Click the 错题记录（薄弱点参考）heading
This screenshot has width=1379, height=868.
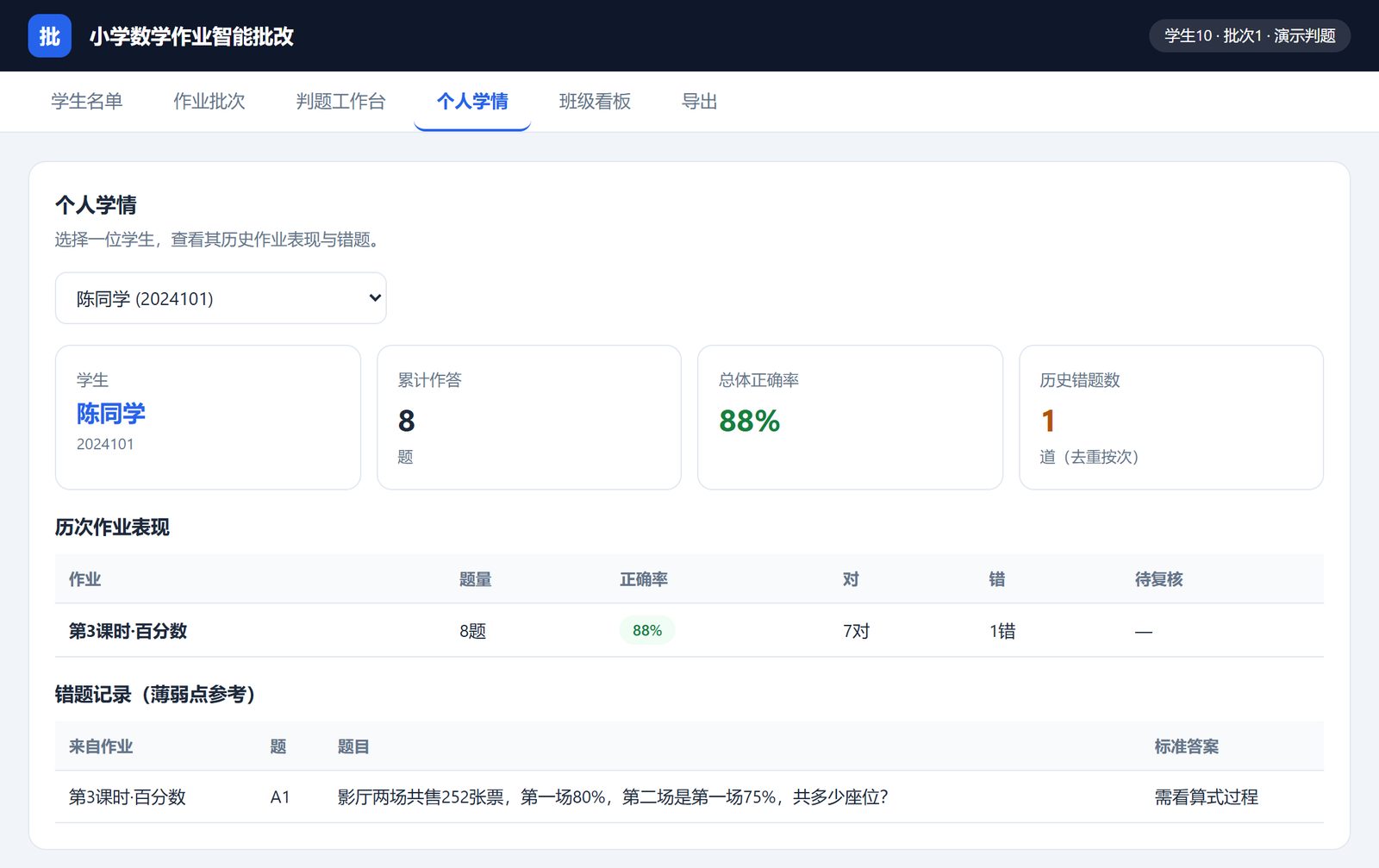tap(155, 694)
